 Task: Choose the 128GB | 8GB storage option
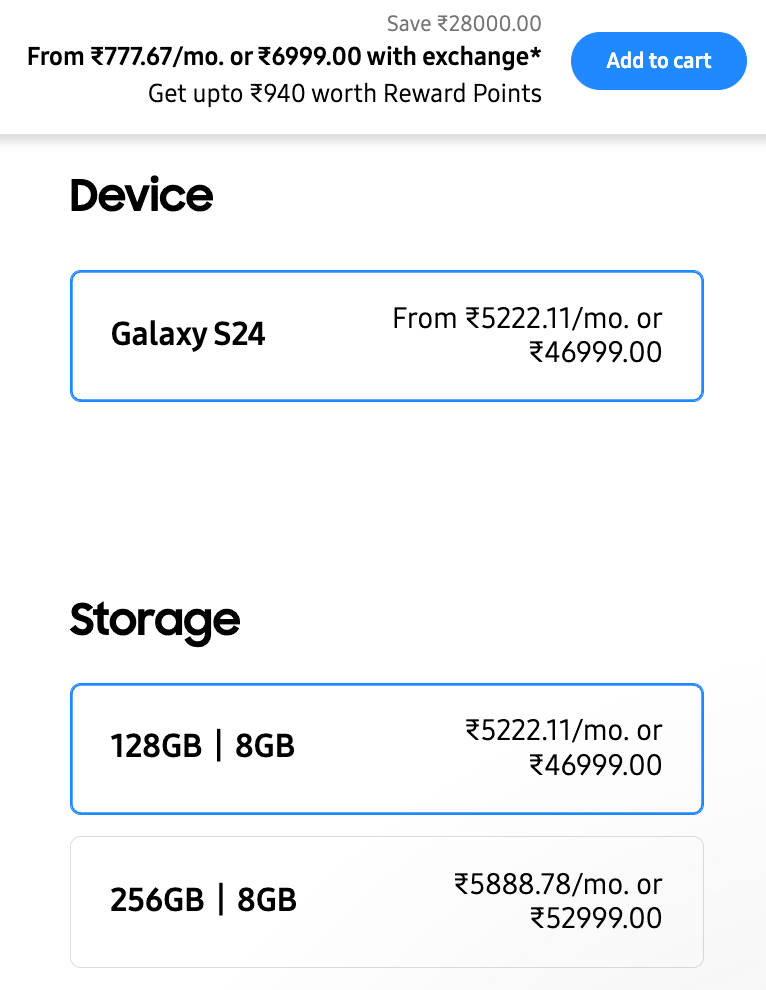[x=386, y=749]
